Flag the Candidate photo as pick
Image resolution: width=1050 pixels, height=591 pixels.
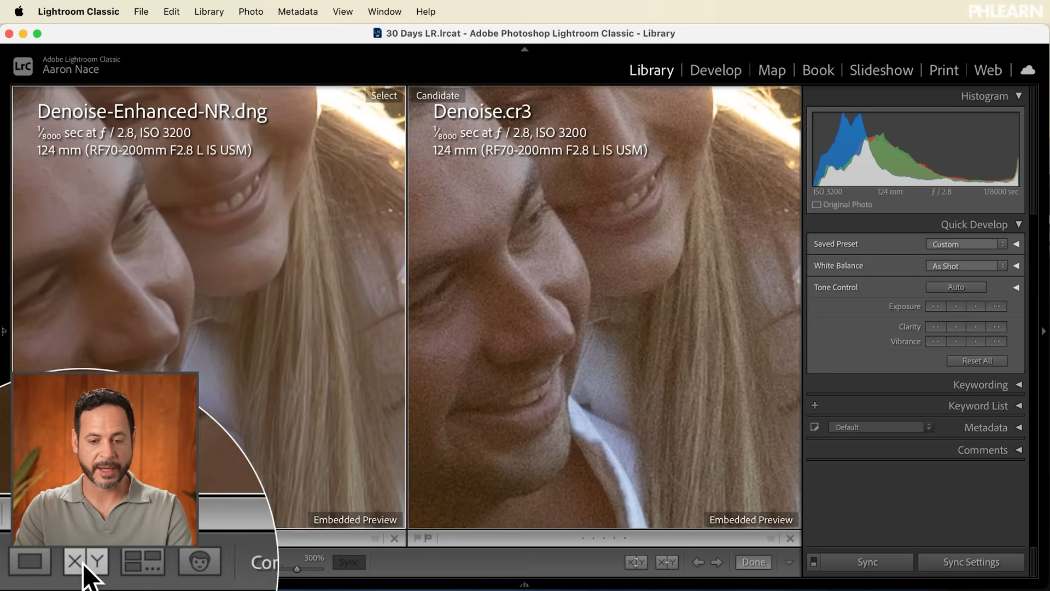(x=417, y=537)
